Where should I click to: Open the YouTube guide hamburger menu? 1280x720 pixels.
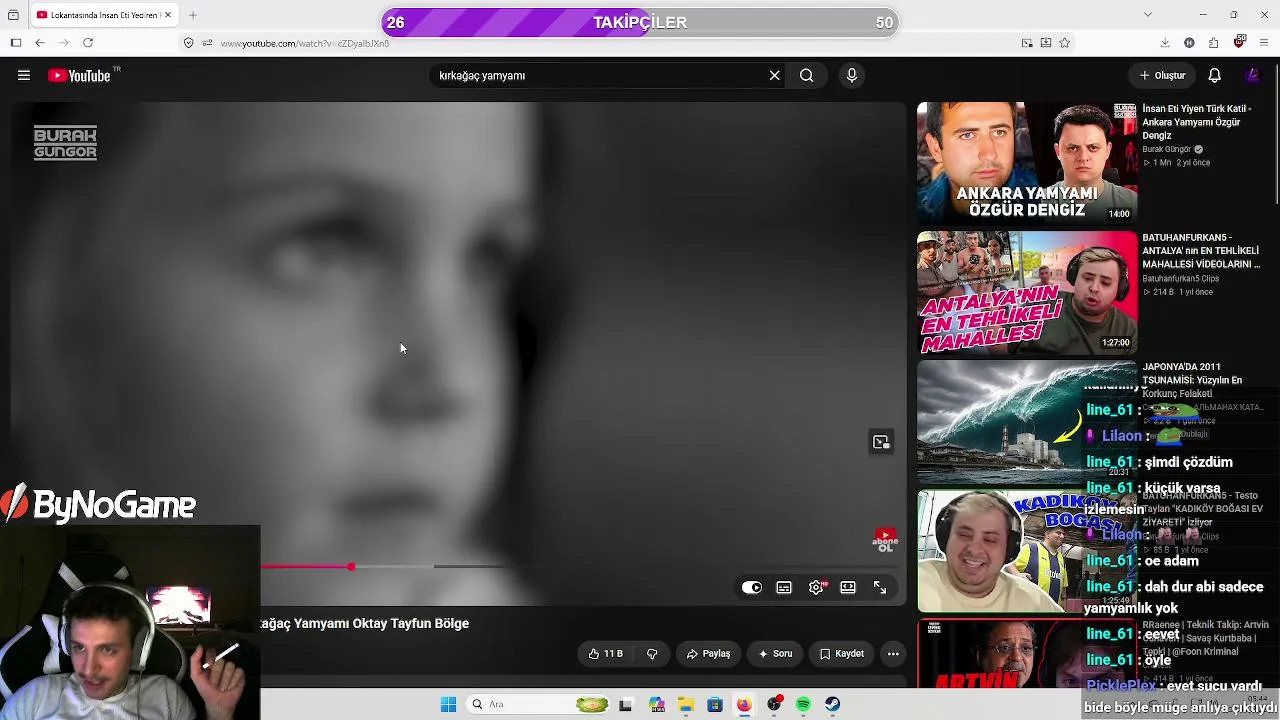pyautogui.click(x=24, y=75)
